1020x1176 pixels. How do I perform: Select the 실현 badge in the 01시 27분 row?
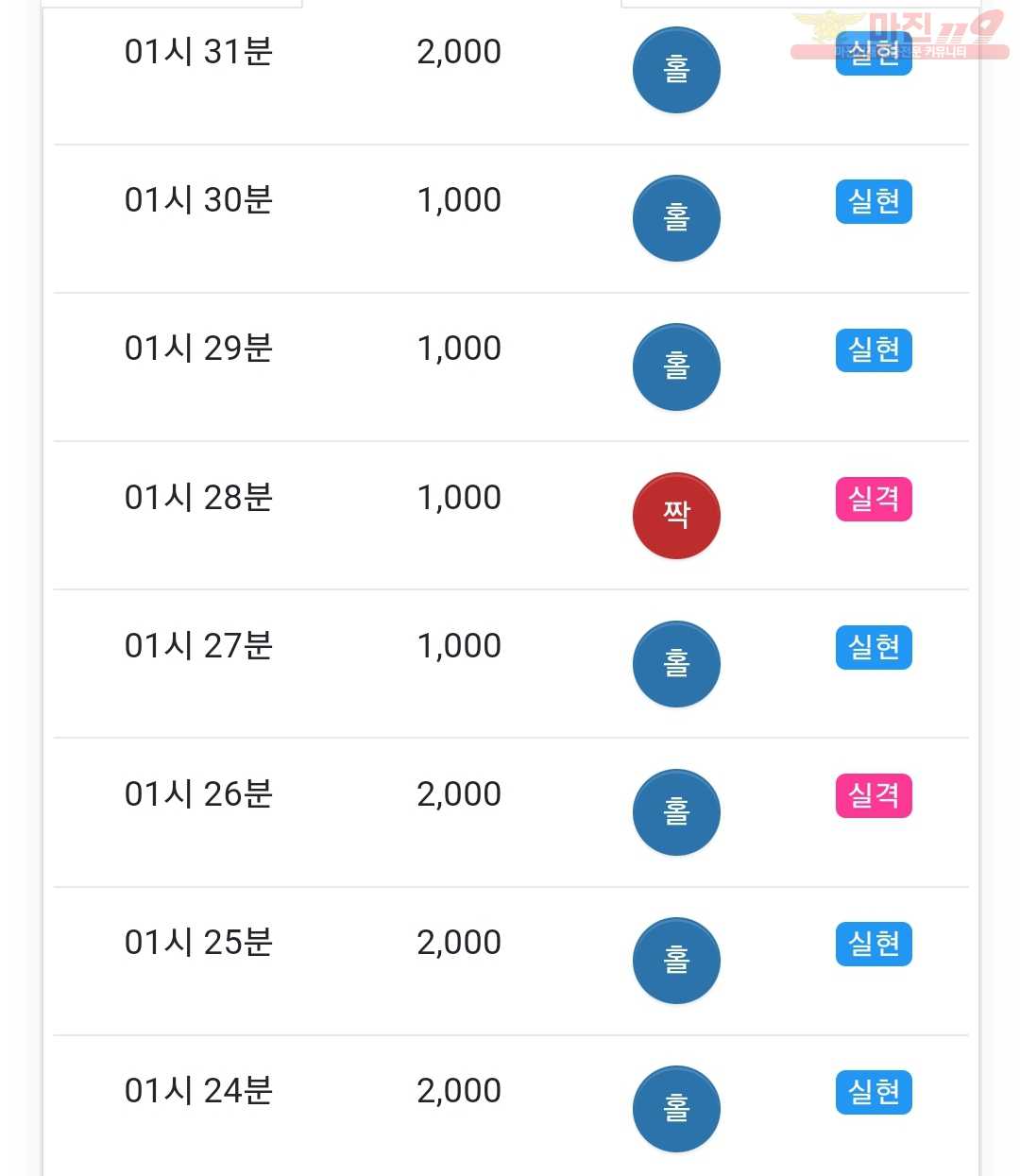pos(874,647)
